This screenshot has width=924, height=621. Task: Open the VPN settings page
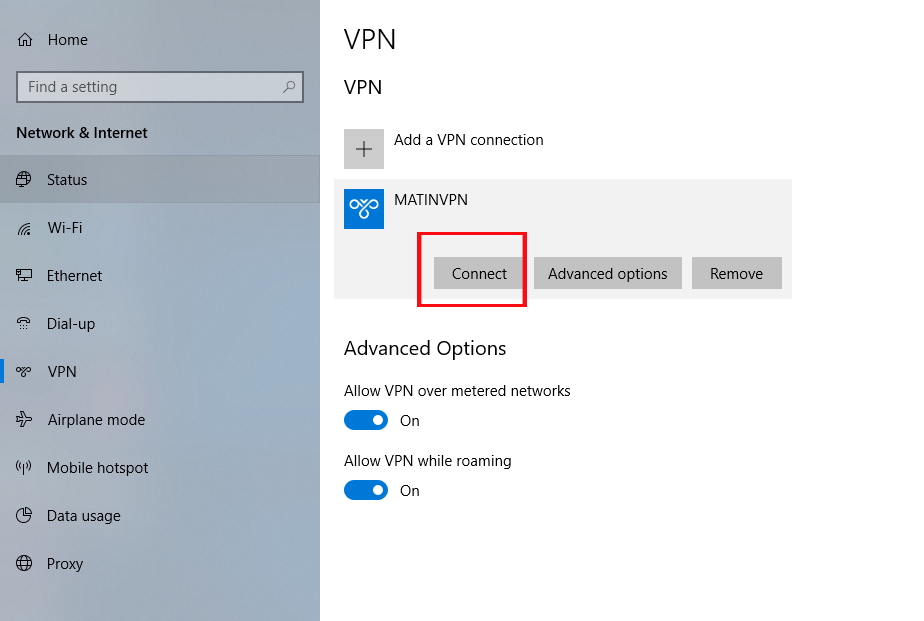(x=62, y=372)
